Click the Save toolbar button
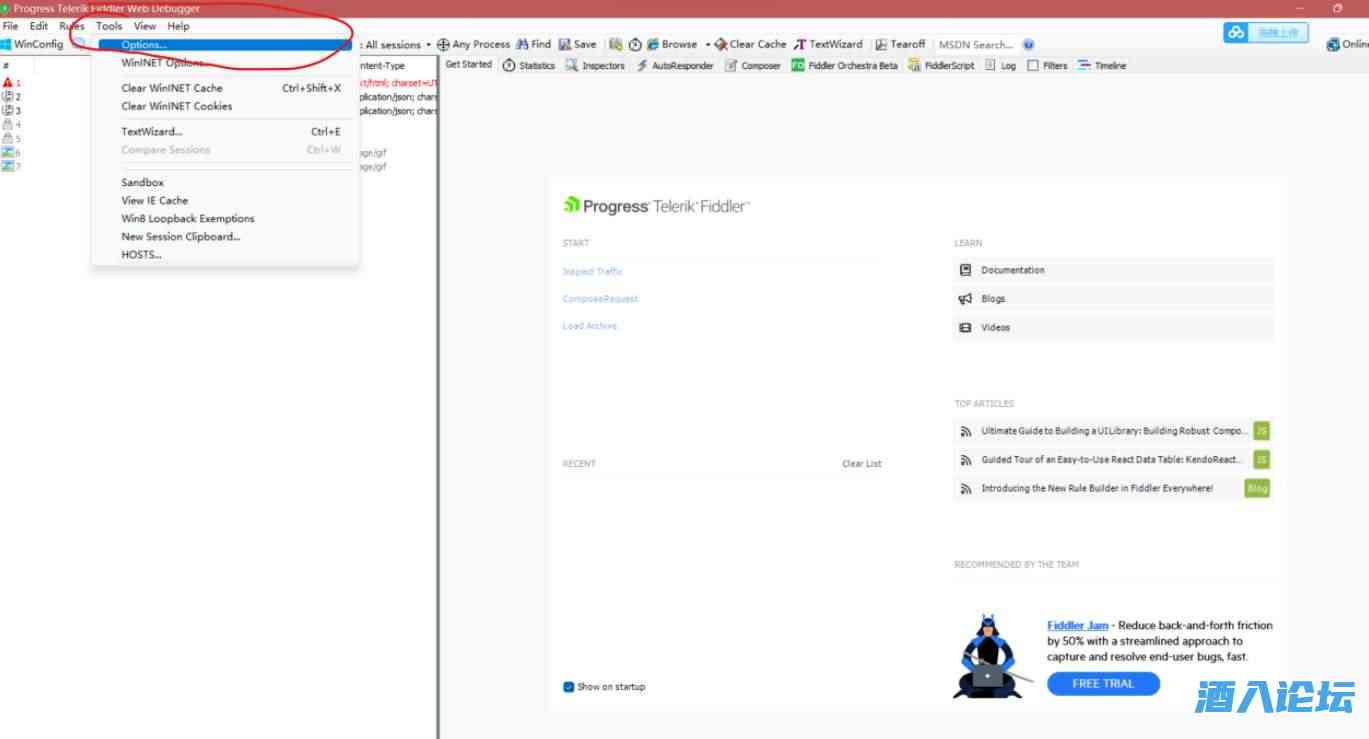This screenshot has width=1369, height=739. tap(578, 44)
